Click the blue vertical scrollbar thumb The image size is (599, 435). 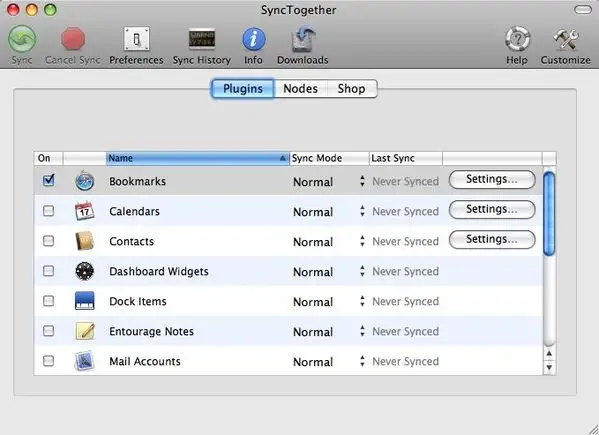[549, 214]
